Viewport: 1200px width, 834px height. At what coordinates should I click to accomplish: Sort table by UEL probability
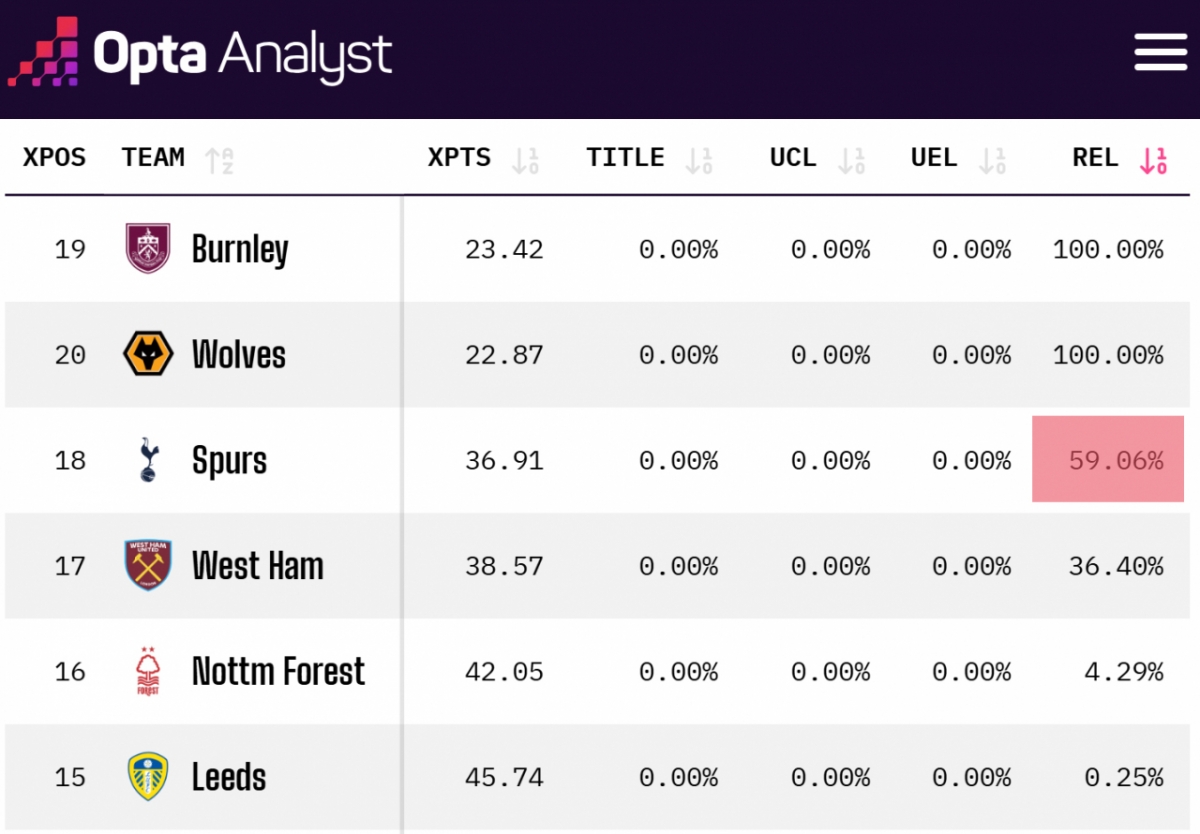tap(992, 159)
